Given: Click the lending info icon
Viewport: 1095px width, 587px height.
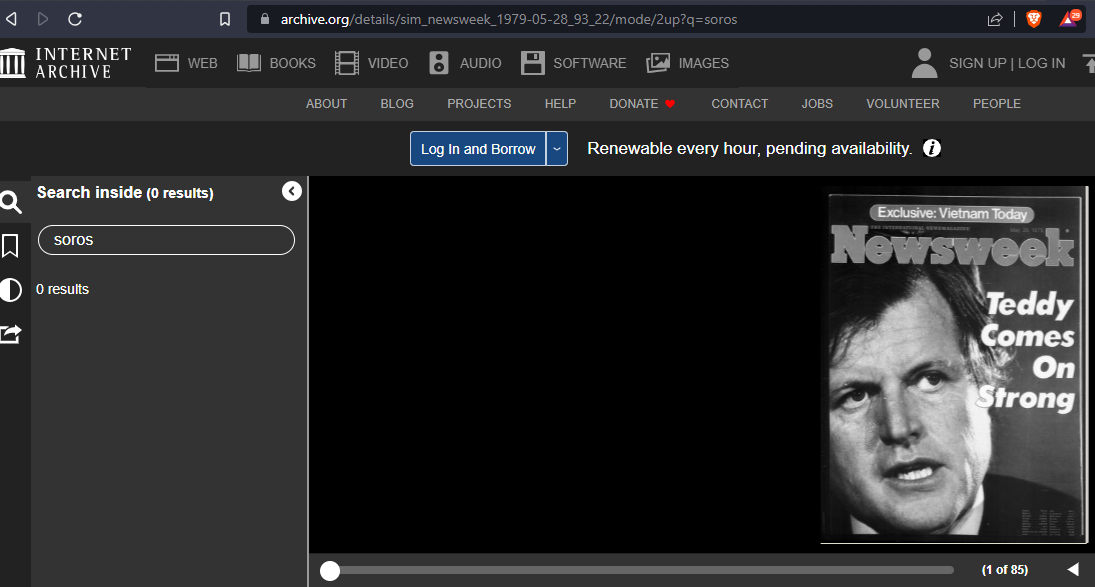Looking at the screenshot, I should click(932, 148).
